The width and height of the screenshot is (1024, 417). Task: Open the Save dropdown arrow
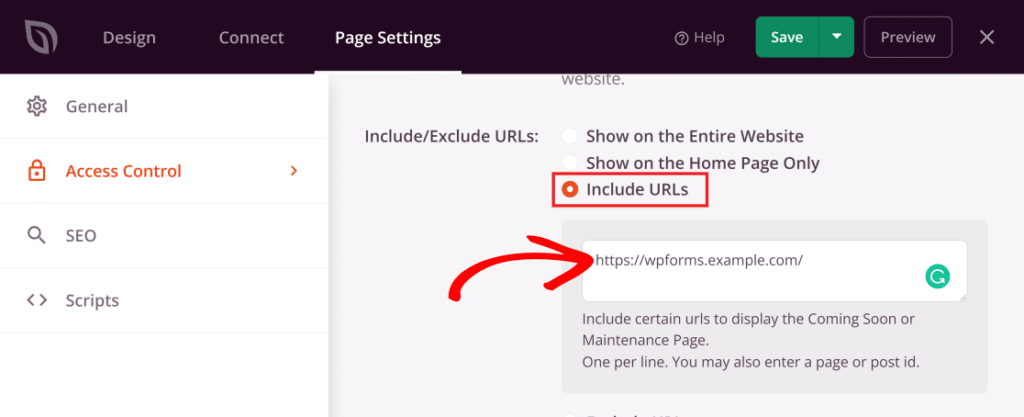pyautogui.click(x=836, y=37)
